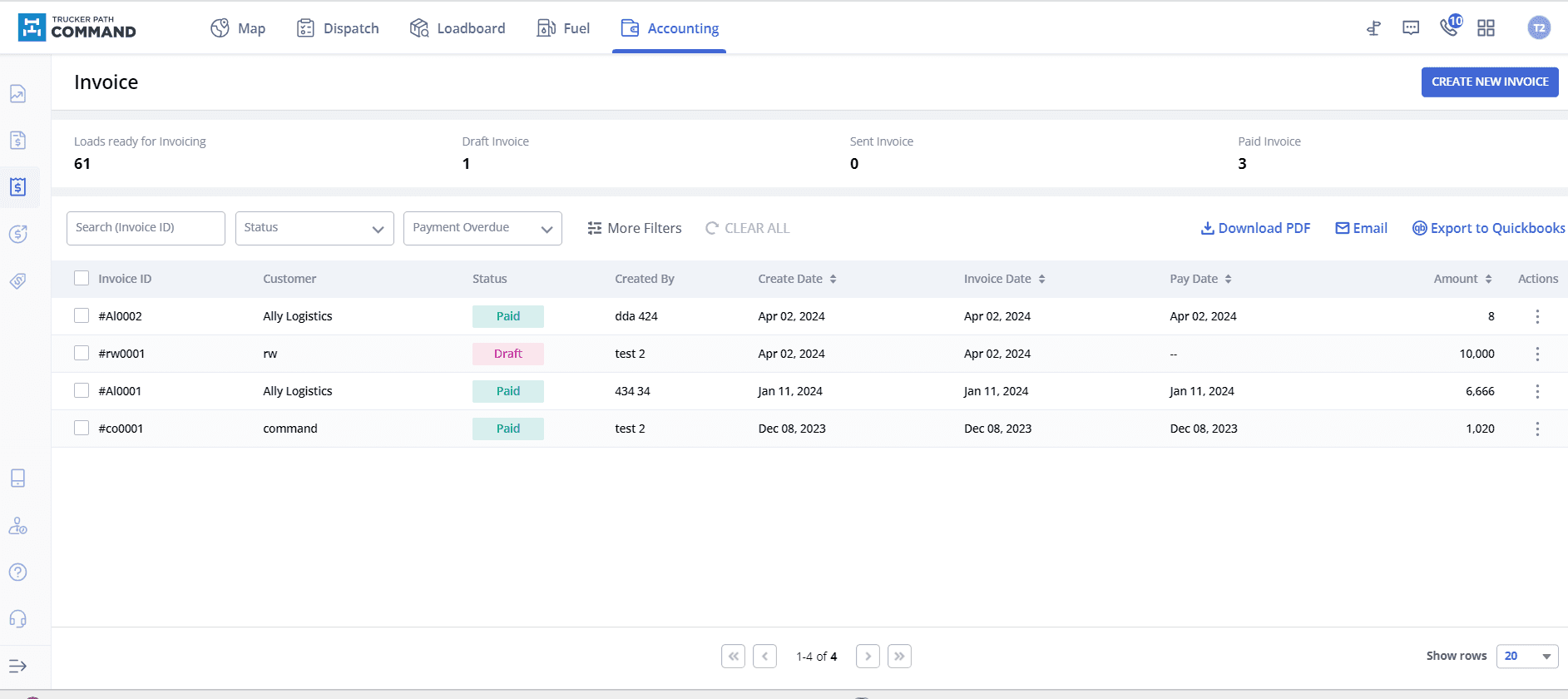Click customer name command
Viewport: 1568px width, 699px height.
click(x=290, y=429)
